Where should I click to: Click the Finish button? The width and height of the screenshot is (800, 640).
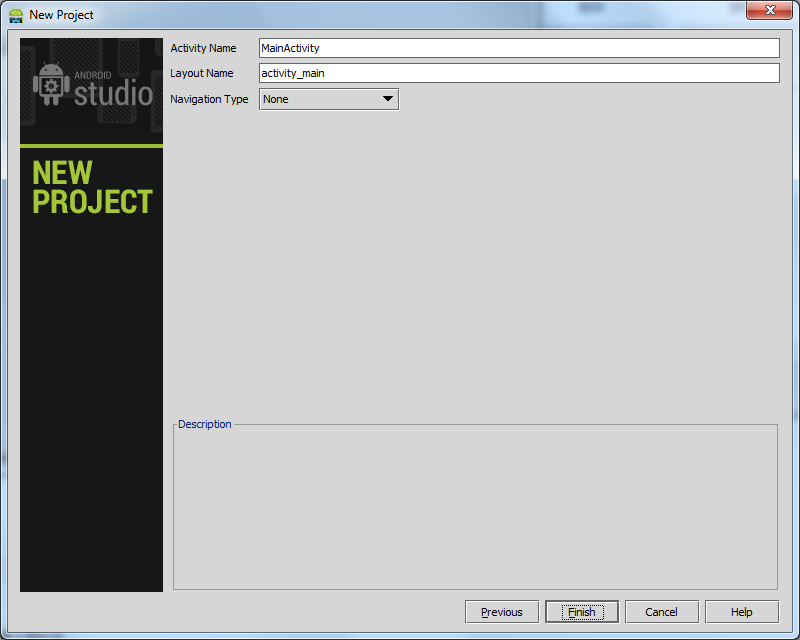pos(581,611)
